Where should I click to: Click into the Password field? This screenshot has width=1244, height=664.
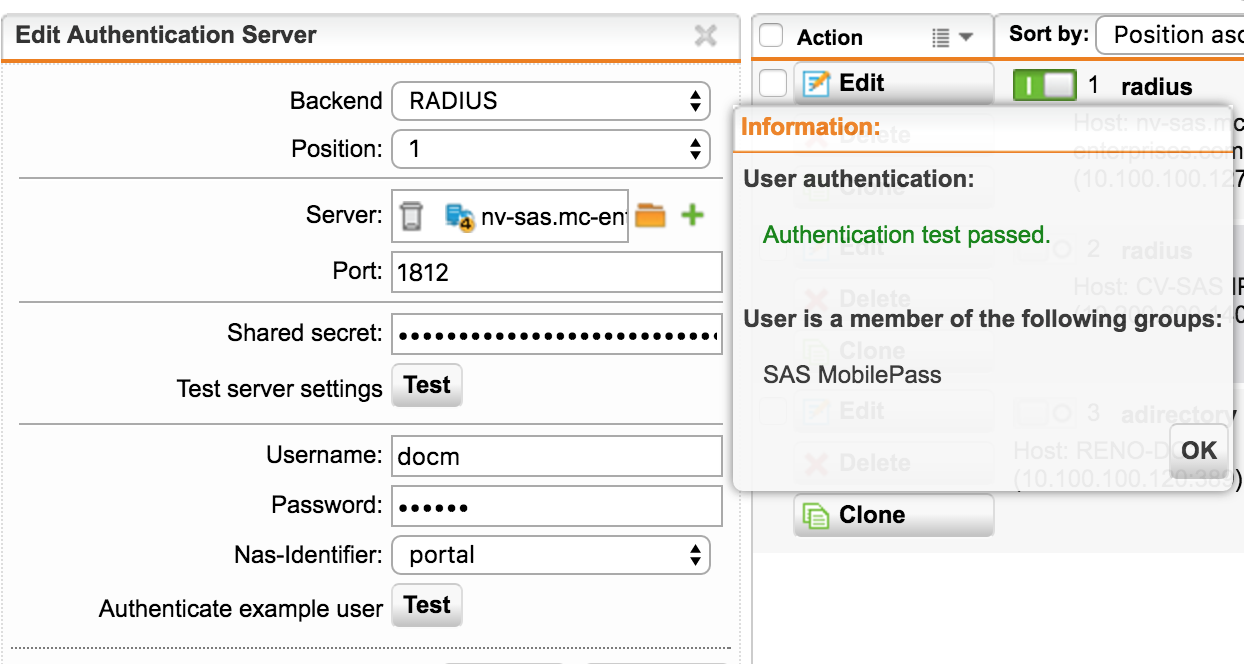(557, 505)
